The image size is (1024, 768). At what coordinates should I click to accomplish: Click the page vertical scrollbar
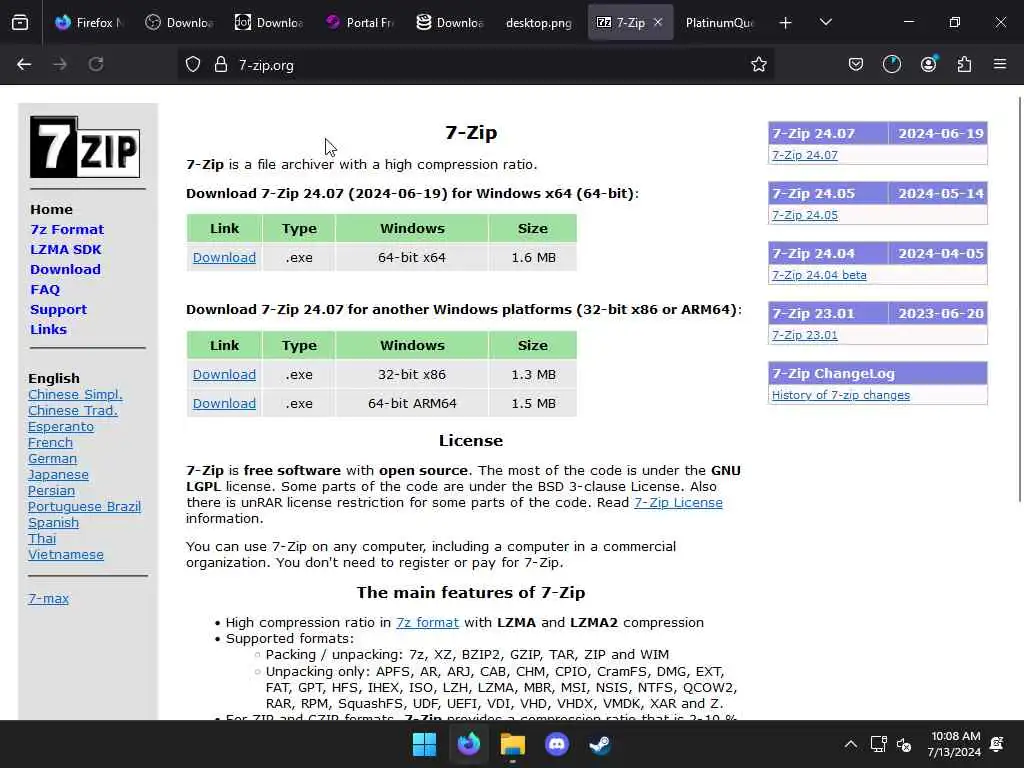click(1019, 299)
